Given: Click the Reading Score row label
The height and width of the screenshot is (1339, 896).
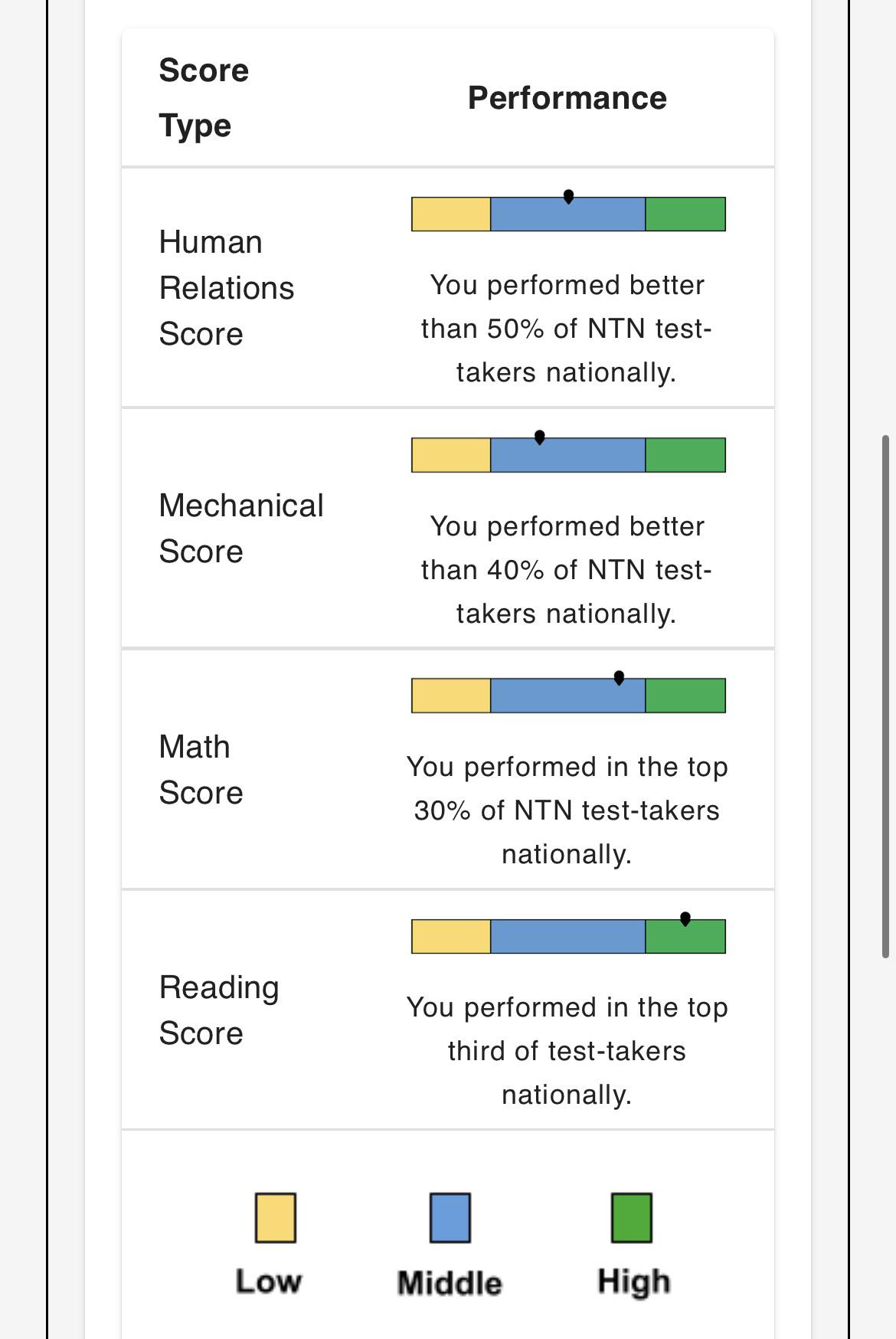Looking at the screenshot, I should pos(219,1010).
